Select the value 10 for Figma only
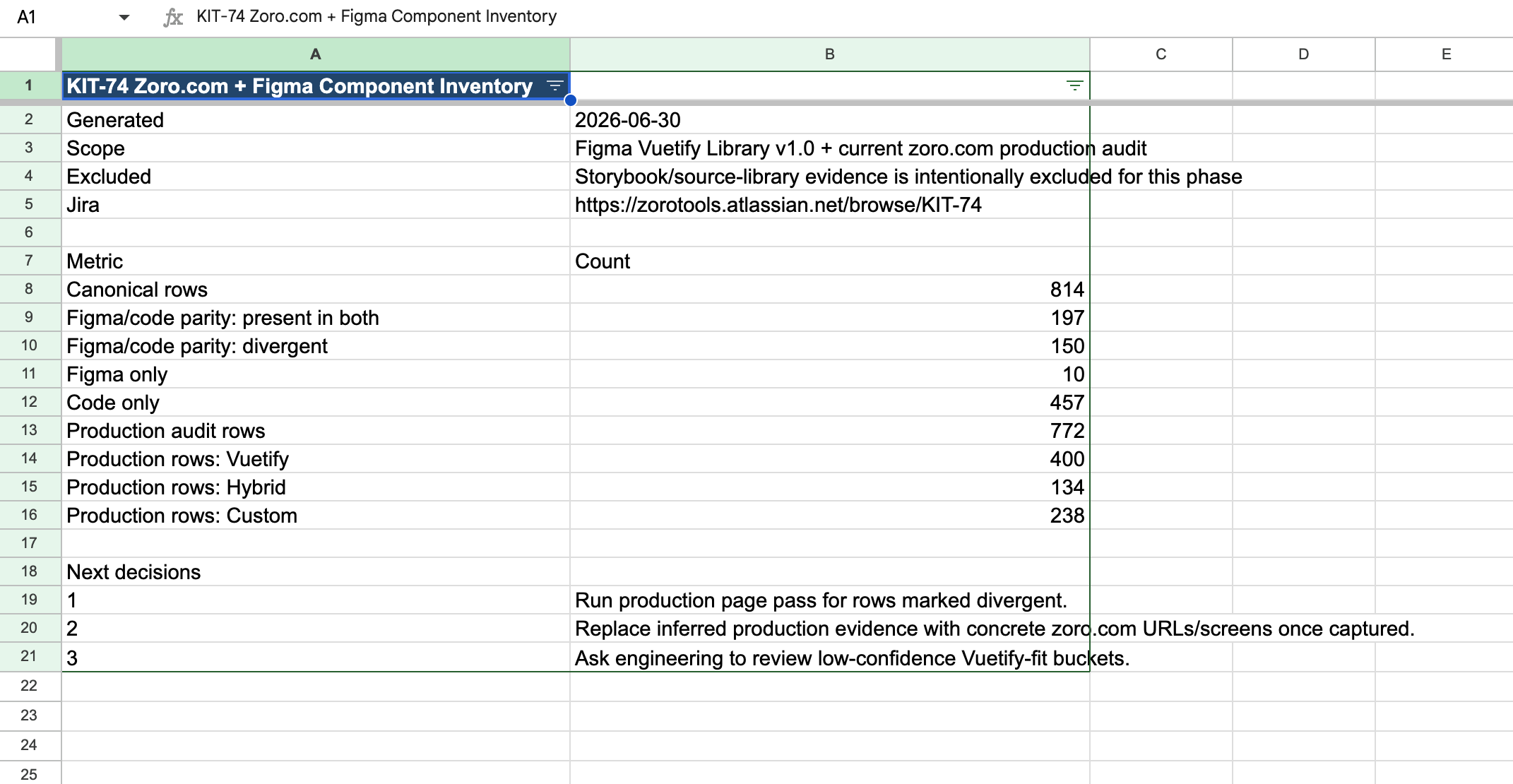Image resolution: width=1513 pixels, height=784 pixels. point(829,374)
